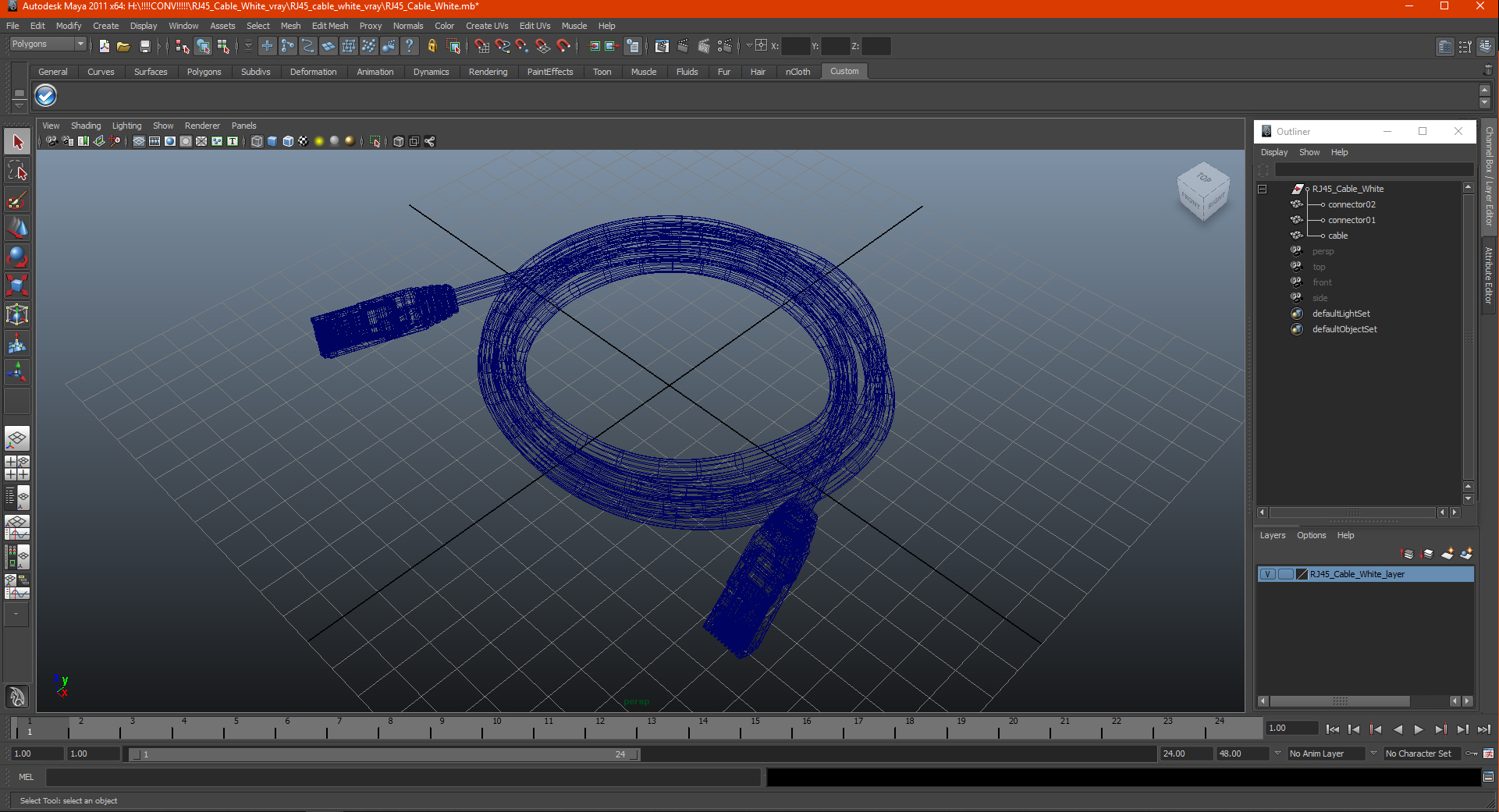Open the shelf tab menu icon
This screenshot has height=812, width=1499.
[20, 94]
